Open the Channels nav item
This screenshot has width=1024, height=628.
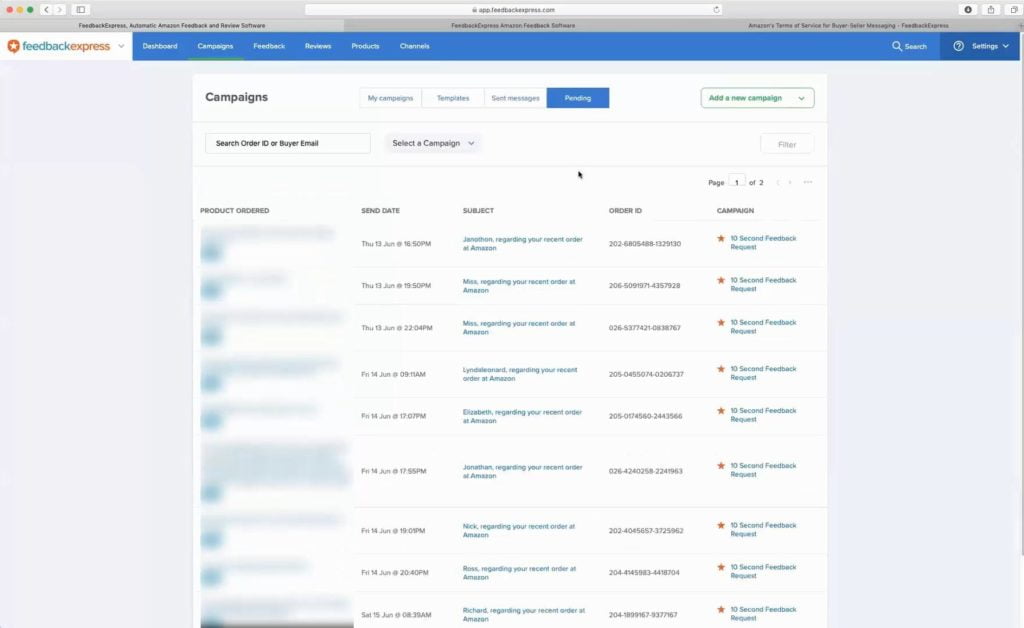coord(415,46)
